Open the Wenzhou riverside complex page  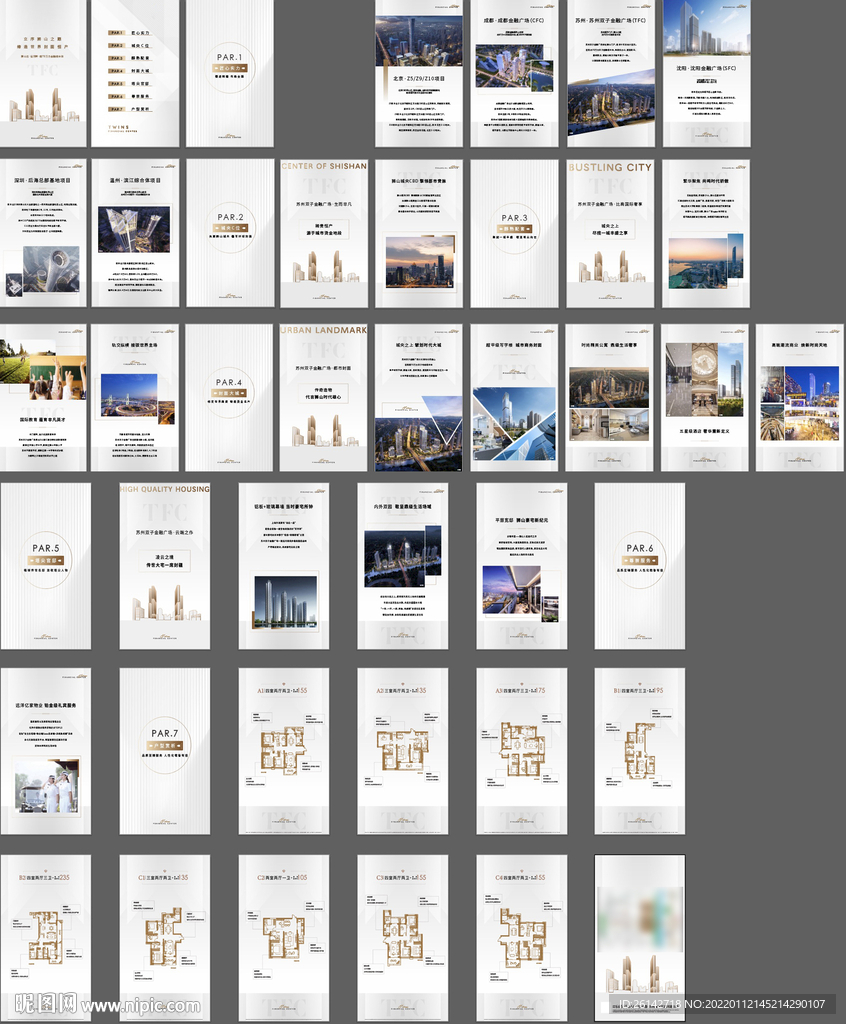pyautogui.click(x=135, y=233)
